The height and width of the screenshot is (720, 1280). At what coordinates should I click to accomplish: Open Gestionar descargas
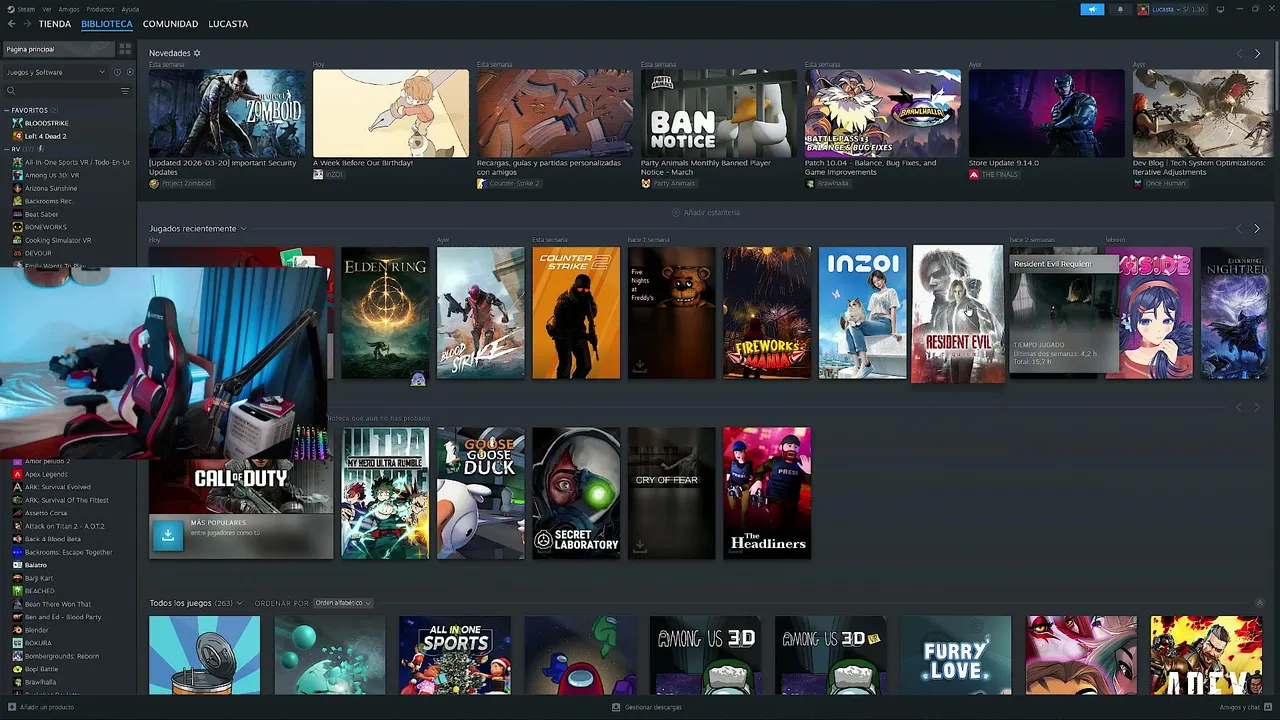647,707
